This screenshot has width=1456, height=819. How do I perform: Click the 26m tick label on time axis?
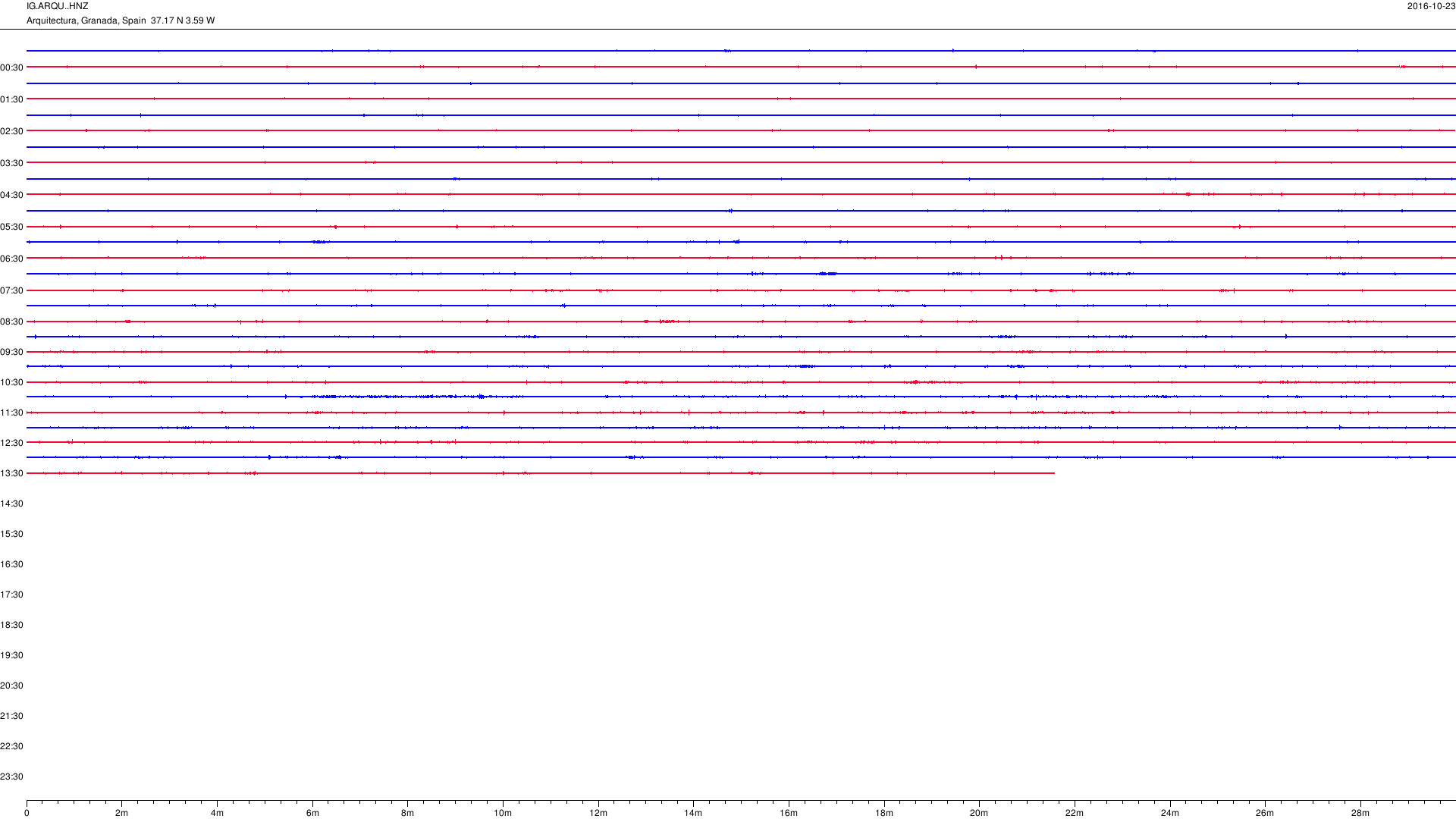coord(1265,813)
